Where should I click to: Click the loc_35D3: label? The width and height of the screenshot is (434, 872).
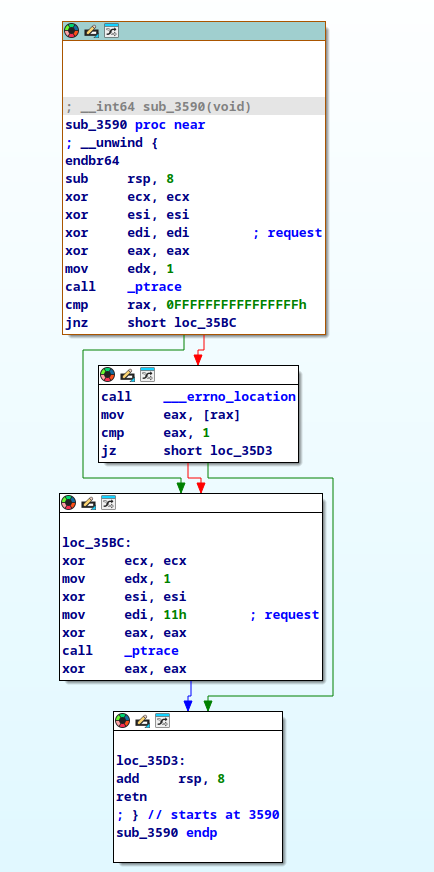(x=151, y=760)
